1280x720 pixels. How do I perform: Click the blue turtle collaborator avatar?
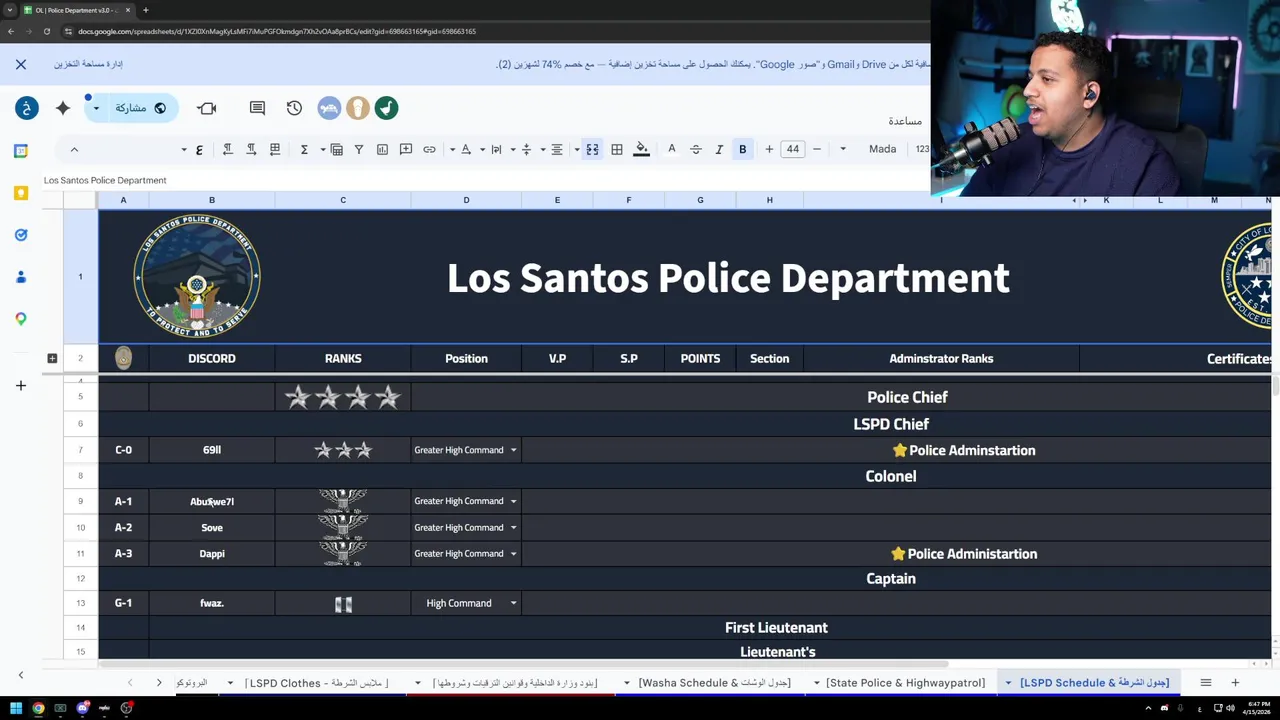coord(329,108)
